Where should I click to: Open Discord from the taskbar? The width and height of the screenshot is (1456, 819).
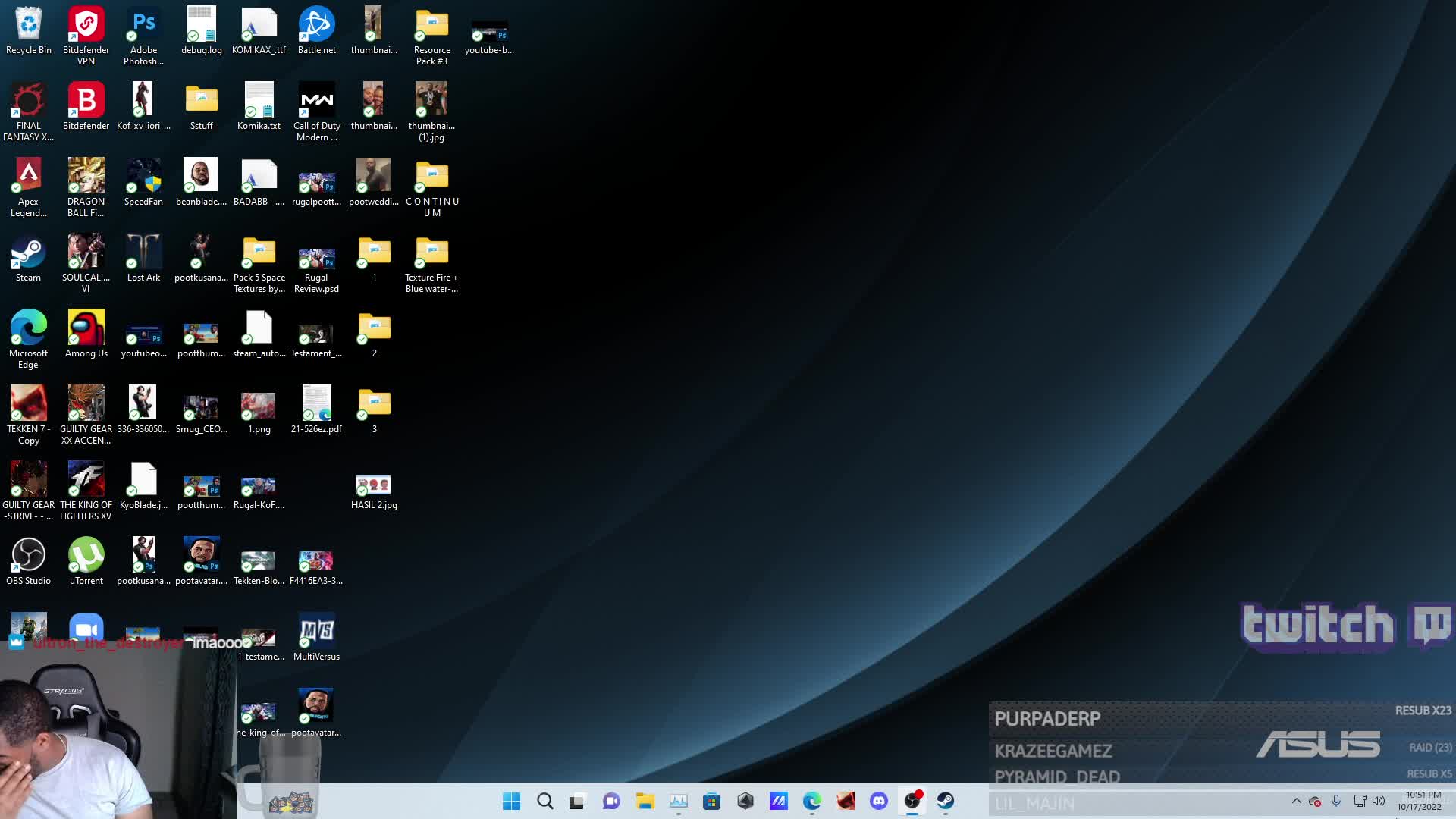tap(878, 801)
